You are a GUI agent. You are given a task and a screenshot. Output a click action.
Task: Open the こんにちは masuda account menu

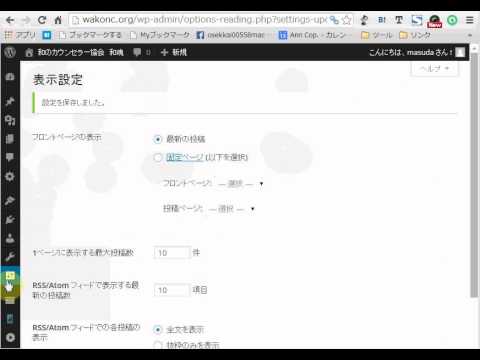tap(417, 52)
